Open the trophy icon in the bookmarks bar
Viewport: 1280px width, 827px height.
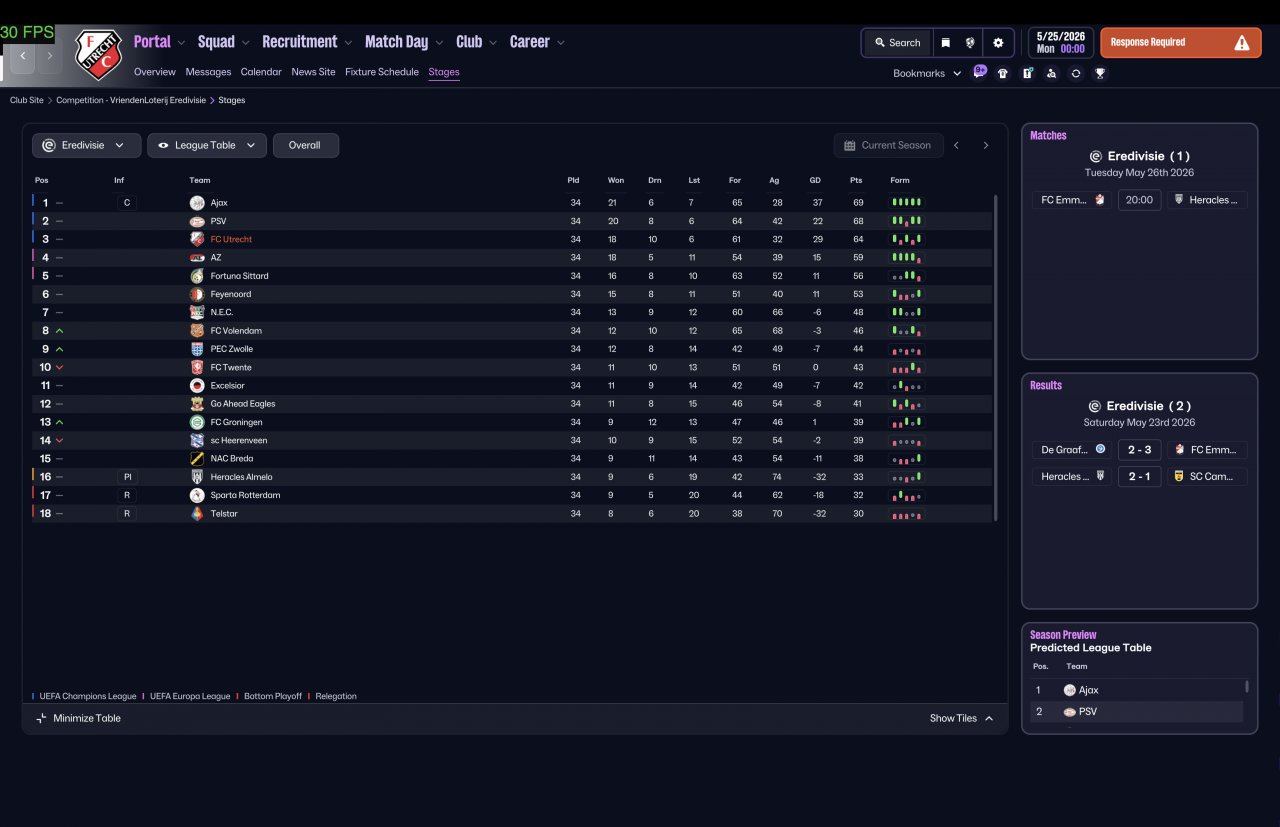(1100, 73)
